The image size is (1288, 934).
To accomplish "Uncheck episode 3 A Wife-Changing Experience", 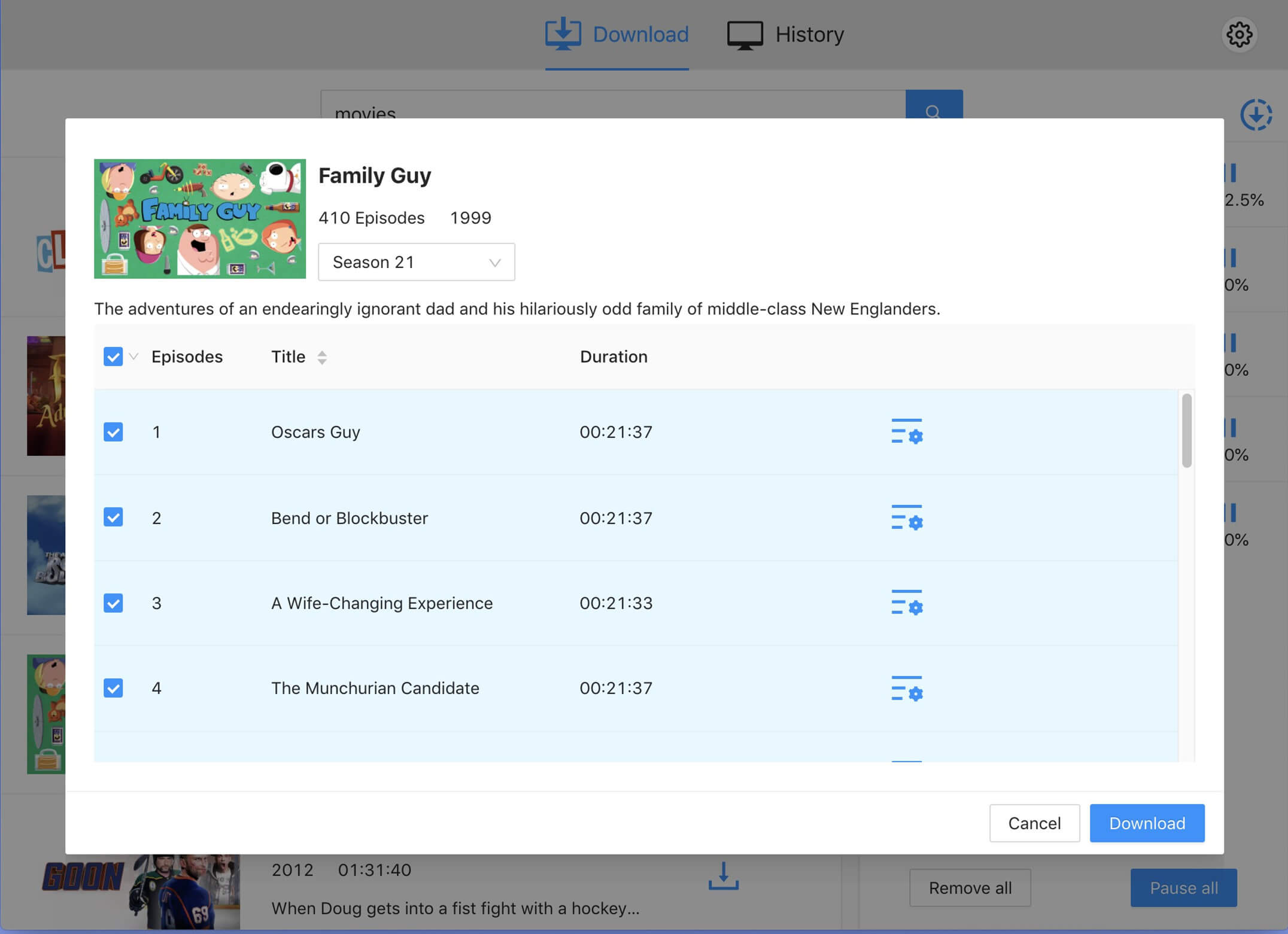I will tap(113, 603).
